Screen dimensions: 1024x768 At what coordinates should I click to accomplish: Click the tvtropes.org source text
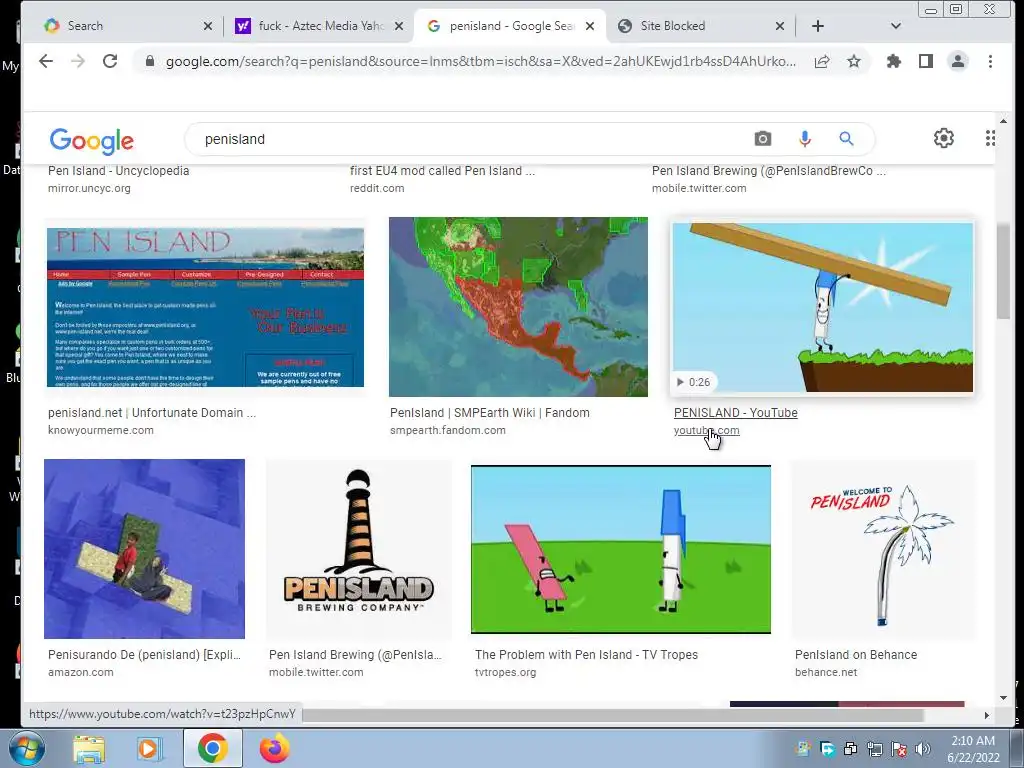click(x=505, y=672)
